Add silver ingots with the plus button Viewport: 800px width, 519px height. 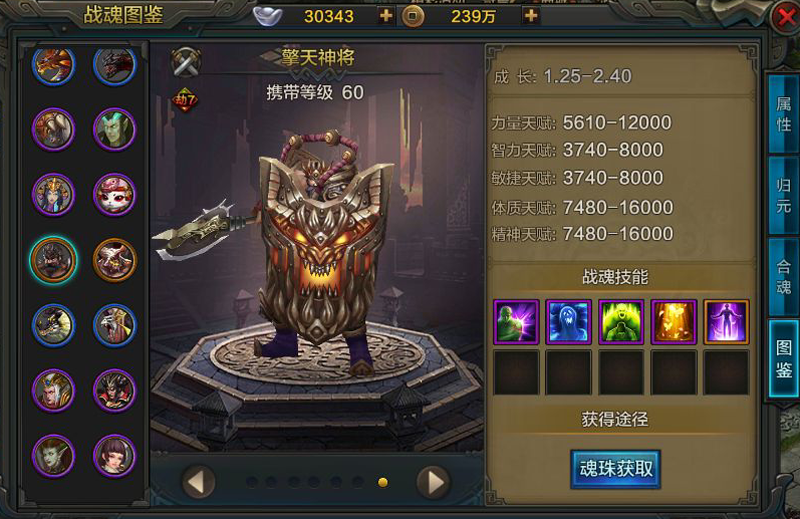386,16
